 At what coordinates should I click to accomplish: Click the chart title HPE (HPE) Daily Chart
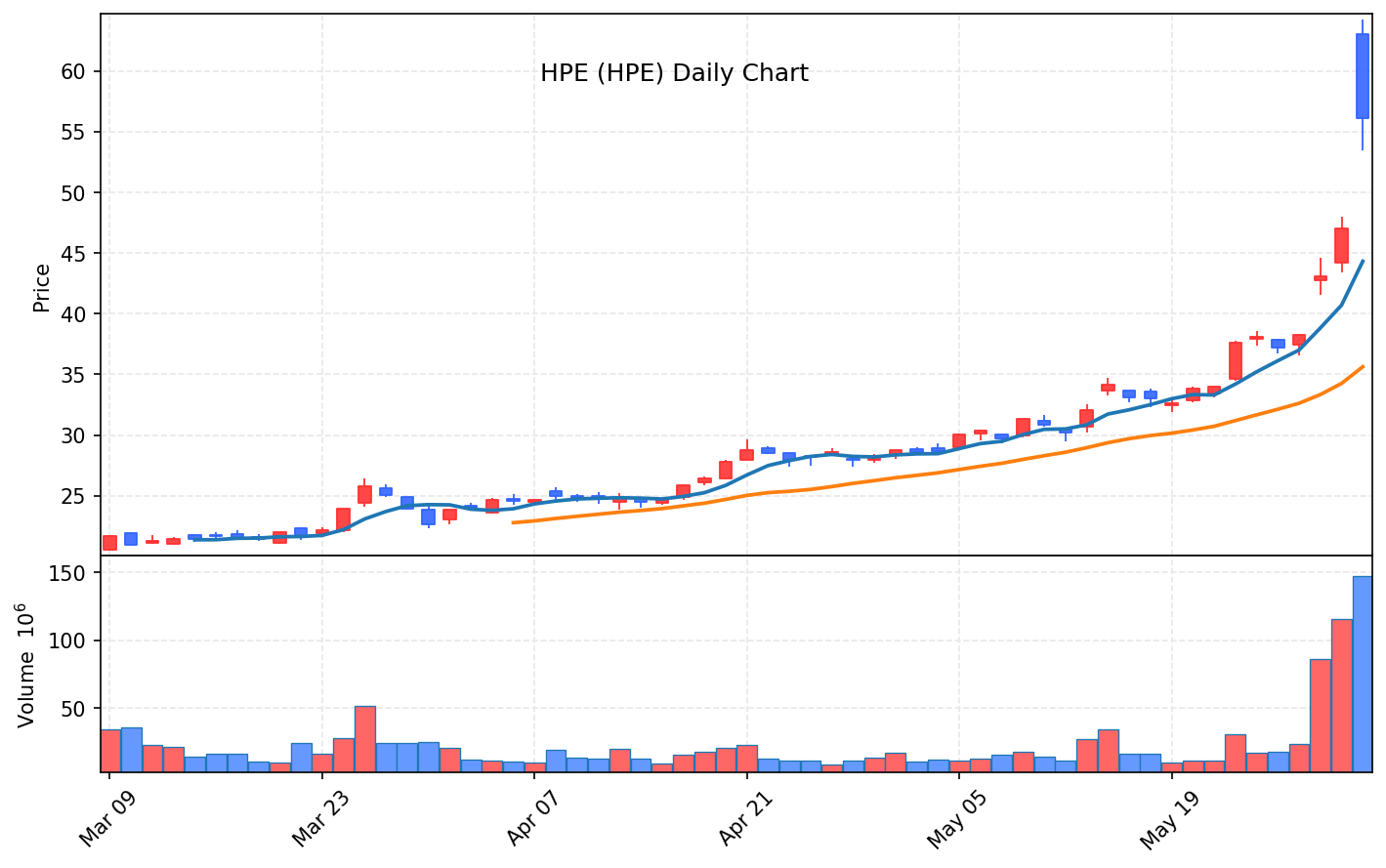(x=674, y=73)
